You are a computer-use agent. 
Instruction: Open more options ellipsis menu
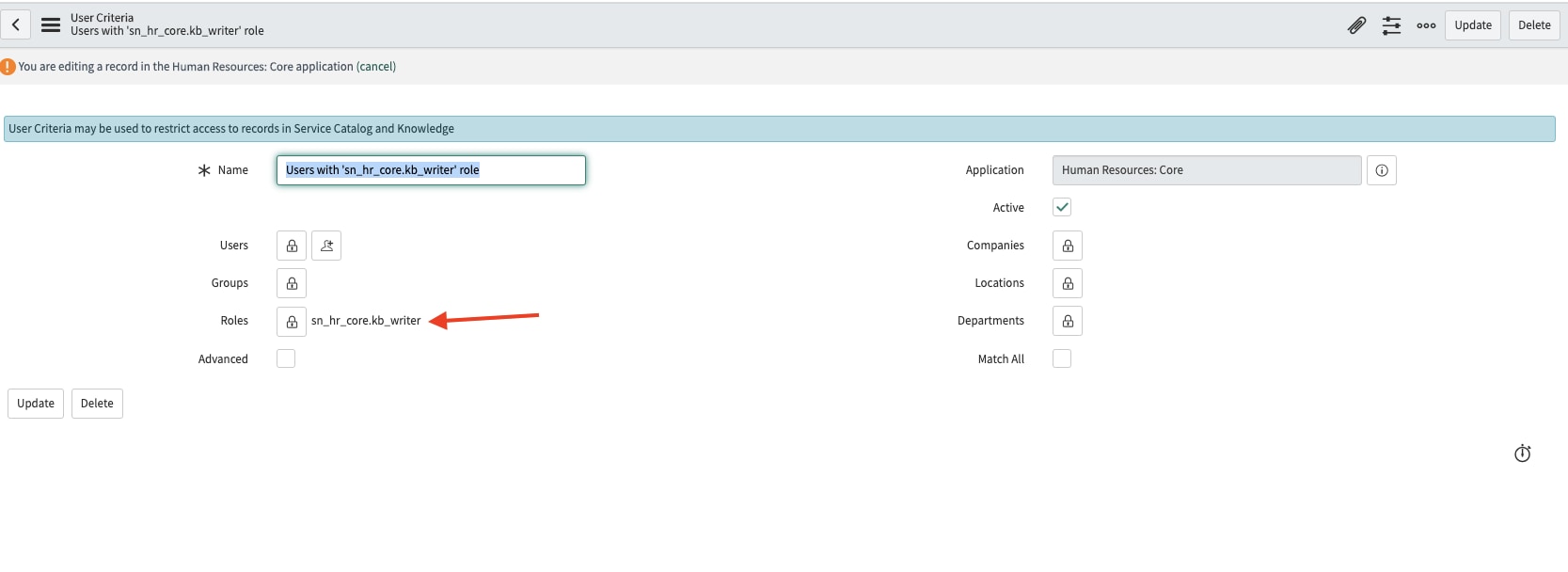point(1426,25)
